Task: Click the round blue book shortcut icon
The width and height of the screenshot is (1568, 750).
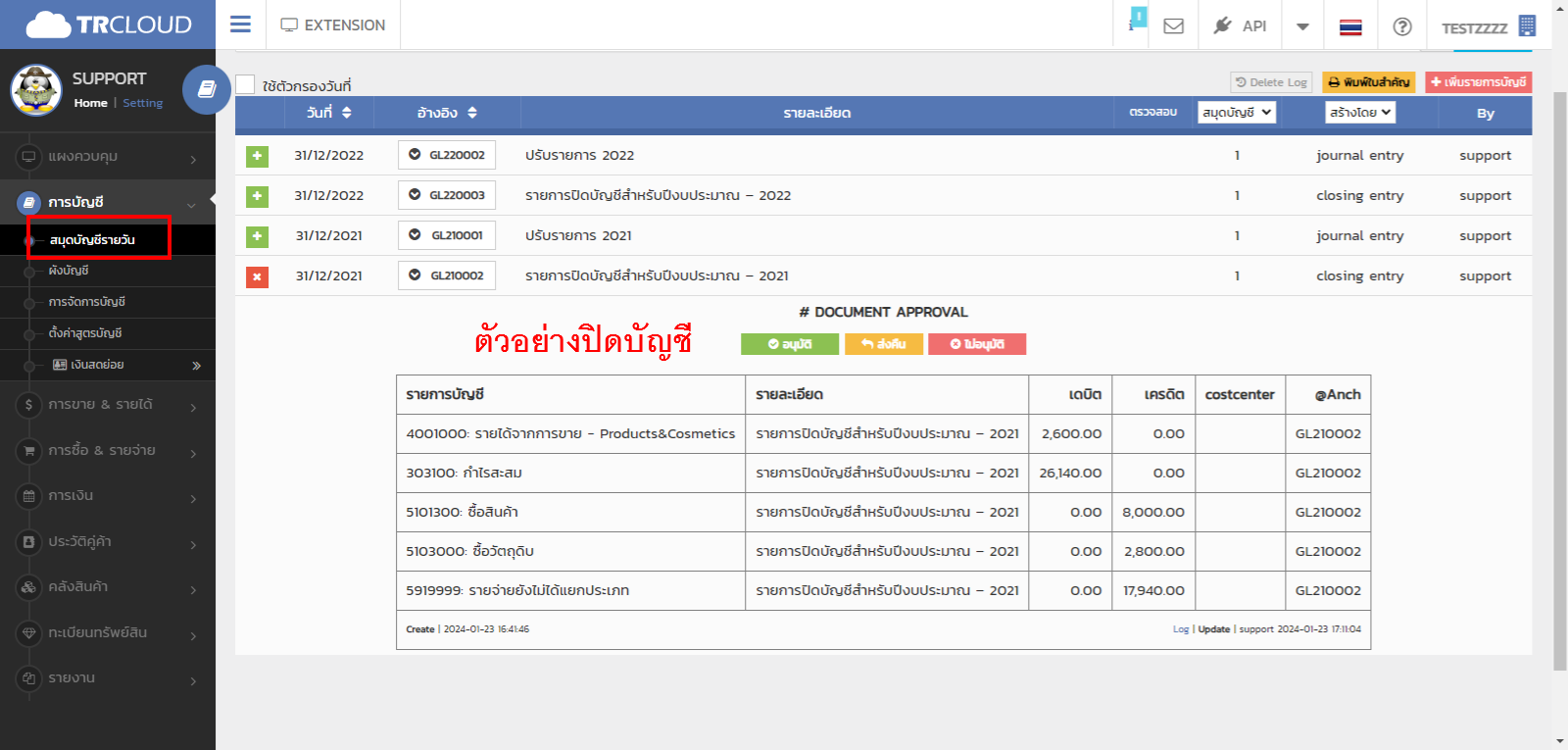Action: [x=206, y=89]
